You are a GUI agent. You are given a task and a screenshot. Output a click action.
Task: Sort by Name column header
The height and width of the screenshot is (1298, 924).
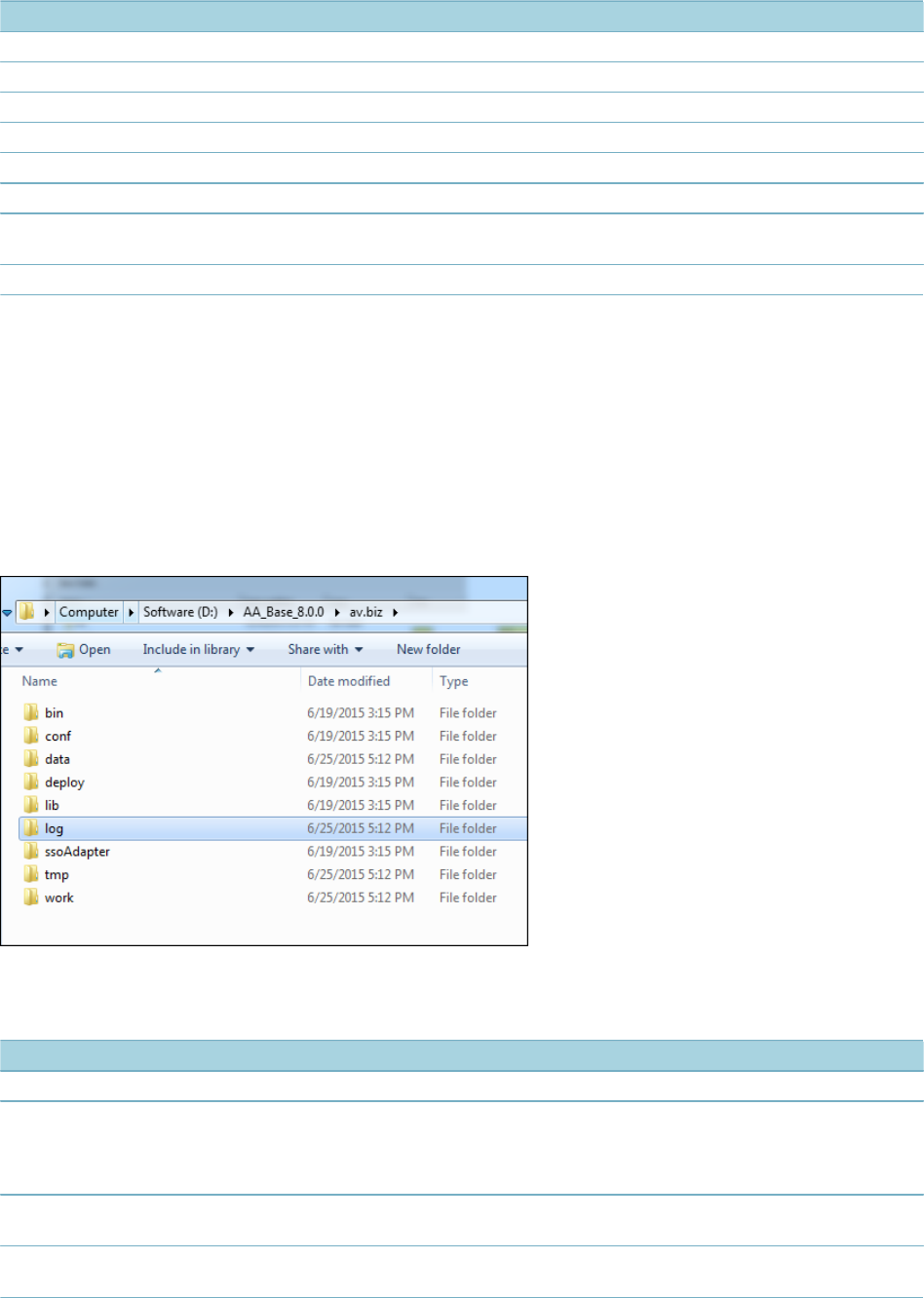tap(40, 681)
